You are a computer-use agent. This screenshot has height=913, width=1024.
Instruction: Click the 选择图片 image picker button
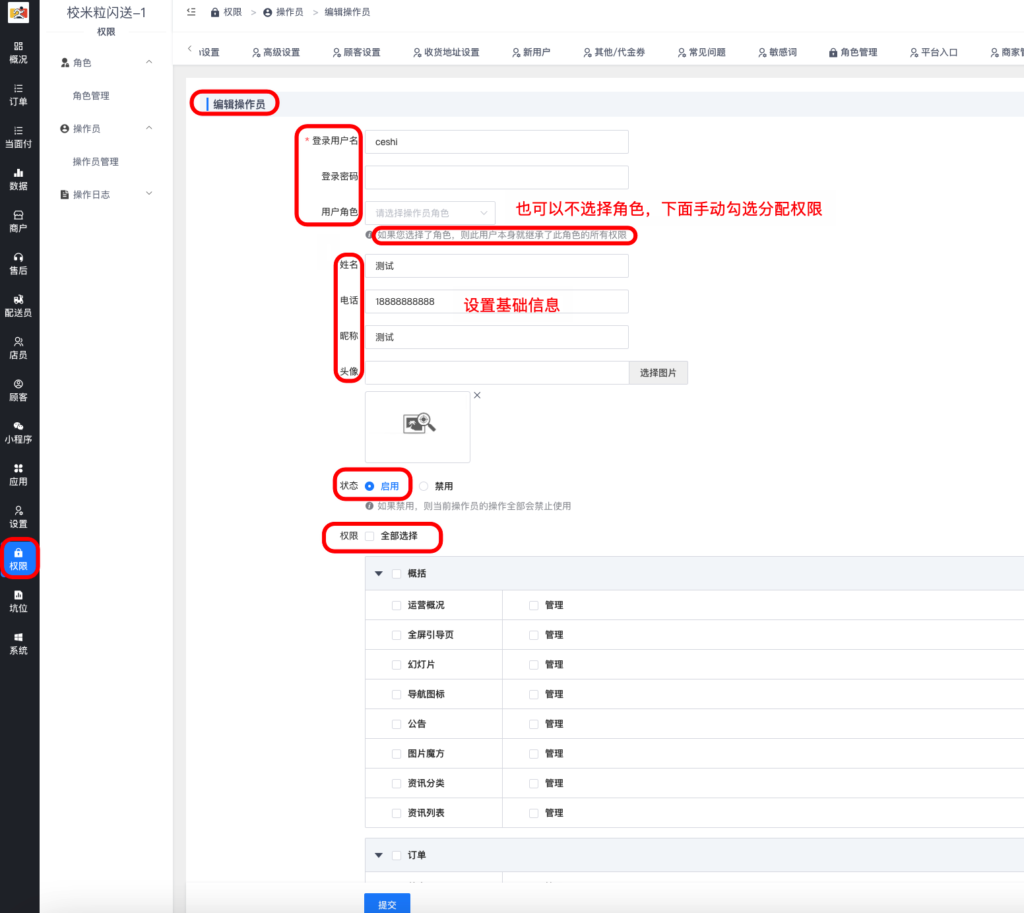657,371
